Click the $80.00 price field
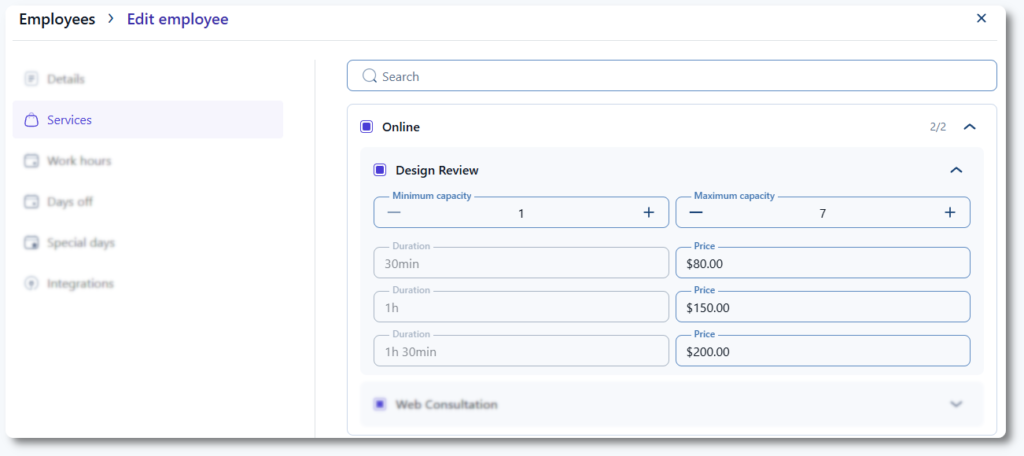Image resolution: width=1024 pixels, height=456 pixels. [822, 264]
